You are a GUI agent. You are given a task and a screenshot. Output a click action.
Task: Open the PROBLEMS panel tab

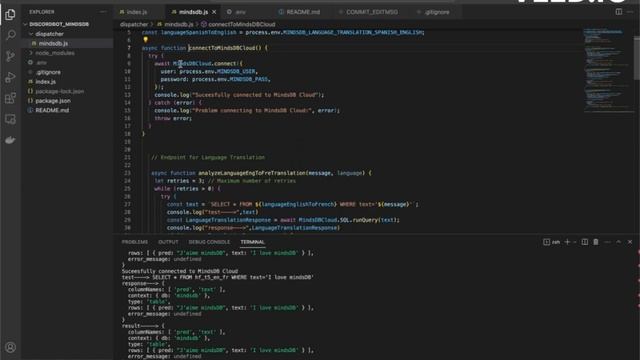click(x=135, y=242)
